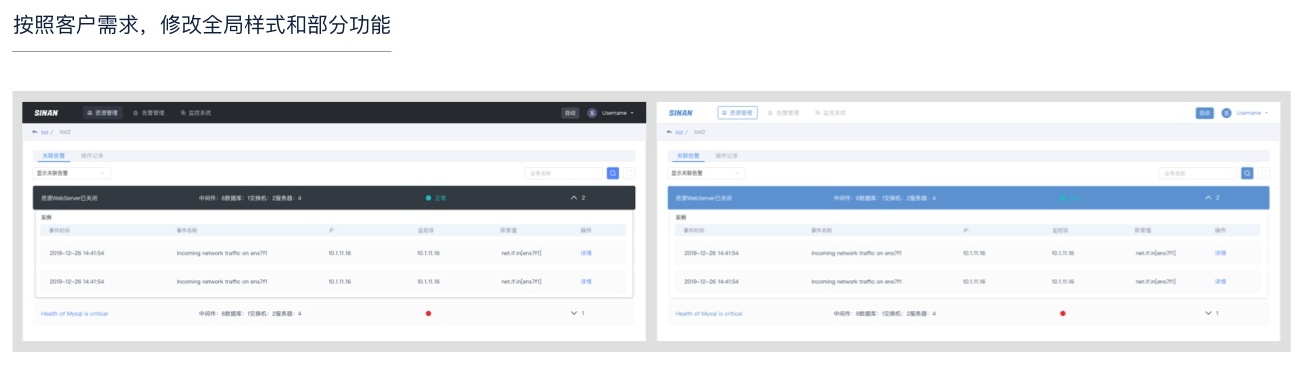The width and height of the screenshot is (1304, 370).
Task: Click the 自动 button in dark-theme header
Action: pos(570,113)
